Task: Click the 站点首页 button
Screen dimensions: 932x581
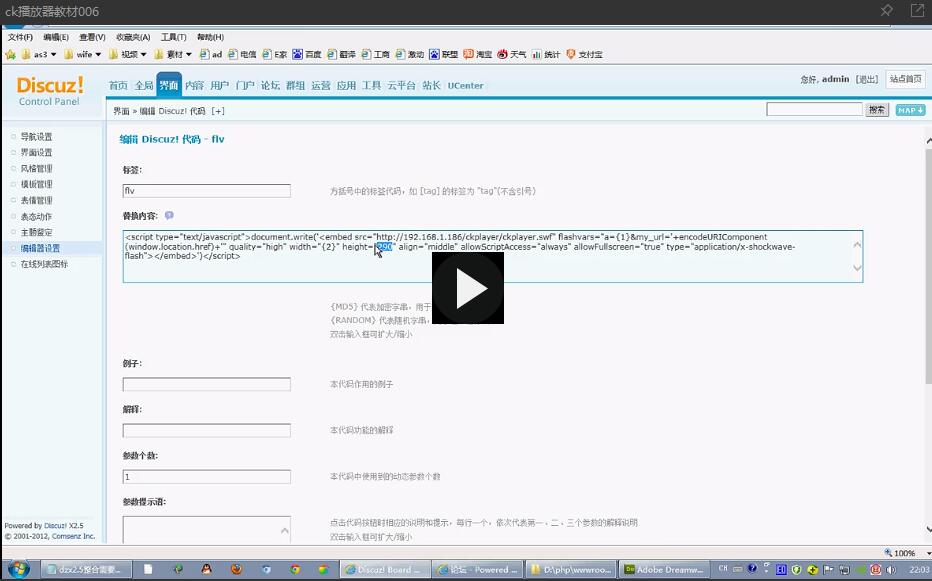Action: tap(905, 79)
